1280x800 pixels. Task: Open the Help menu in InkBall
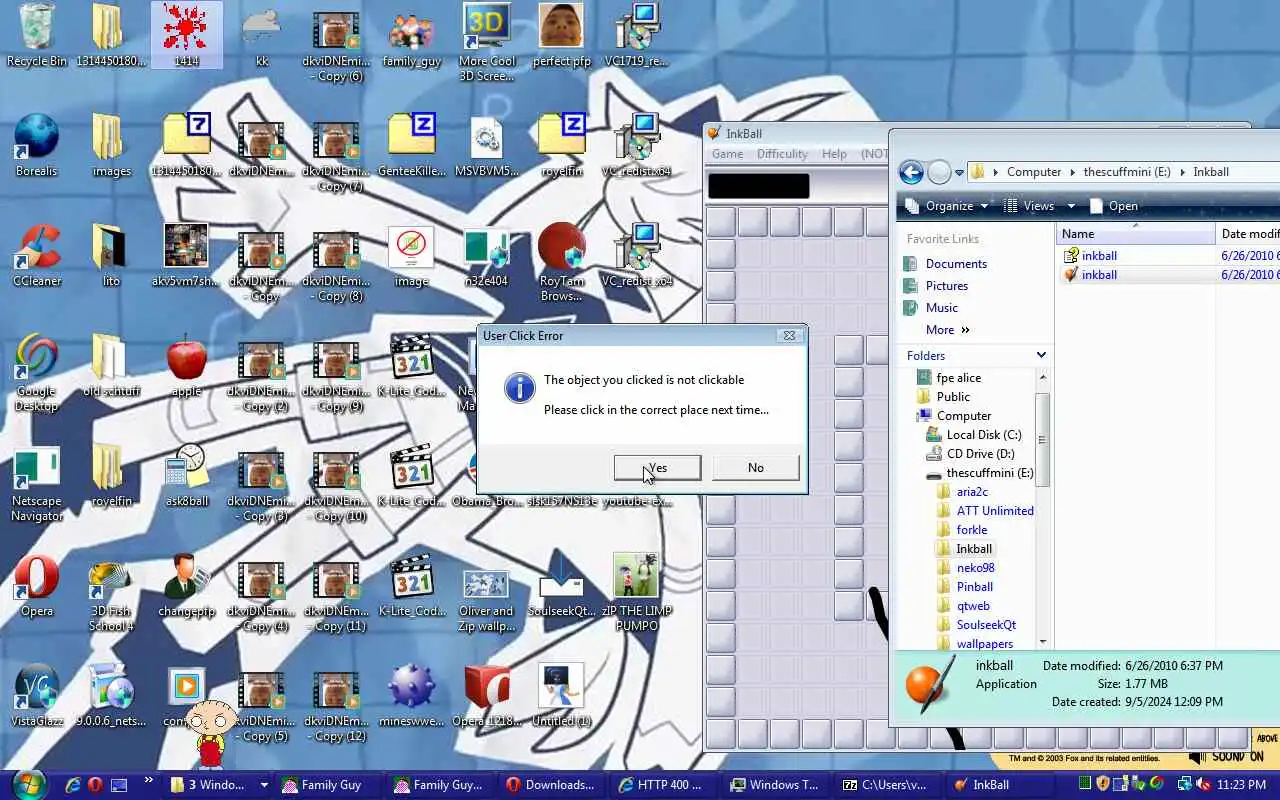834,154
